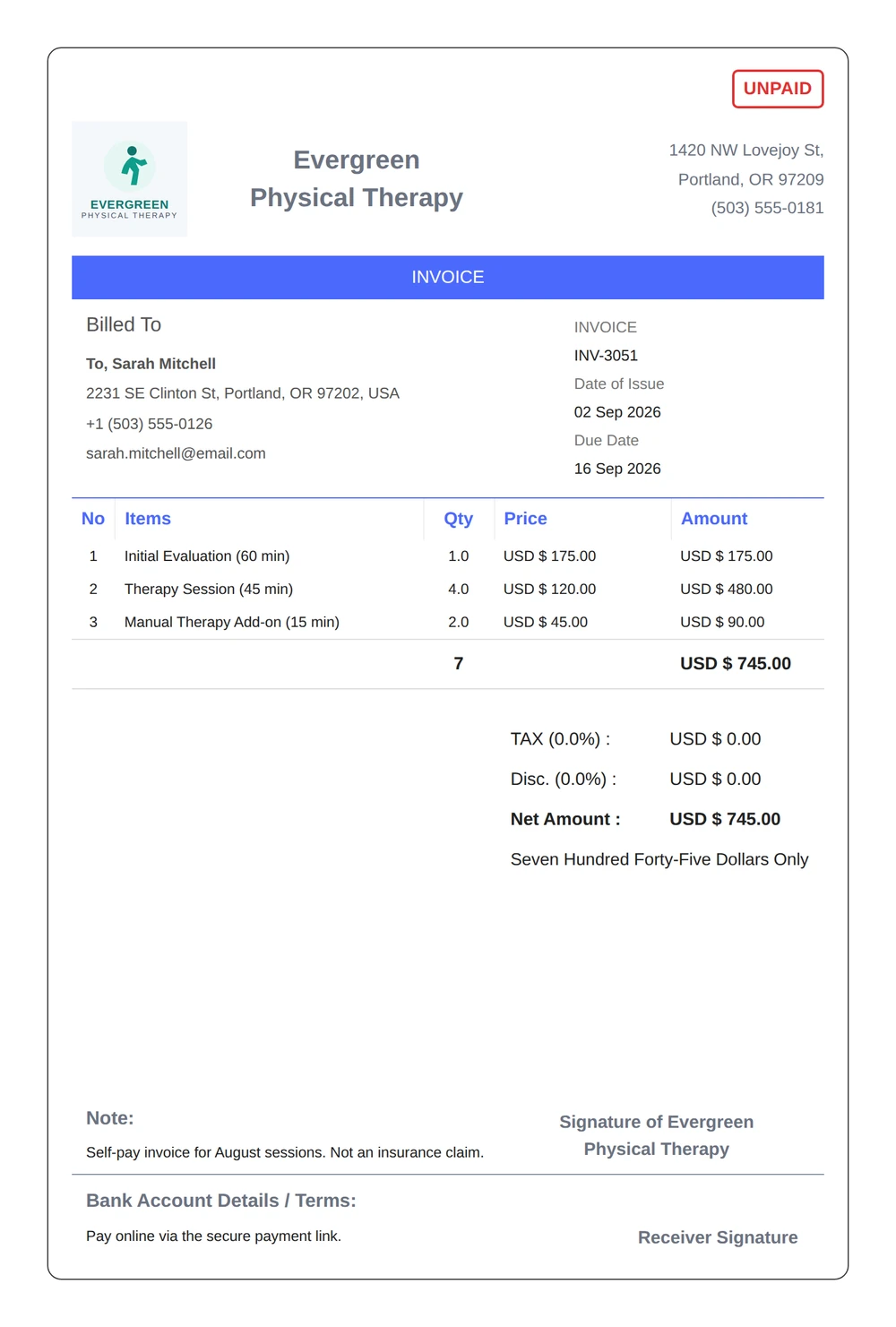Click Signature of Evergreen Physical Therapy
Screen dimensions: 896x1327
point(657,1136)
